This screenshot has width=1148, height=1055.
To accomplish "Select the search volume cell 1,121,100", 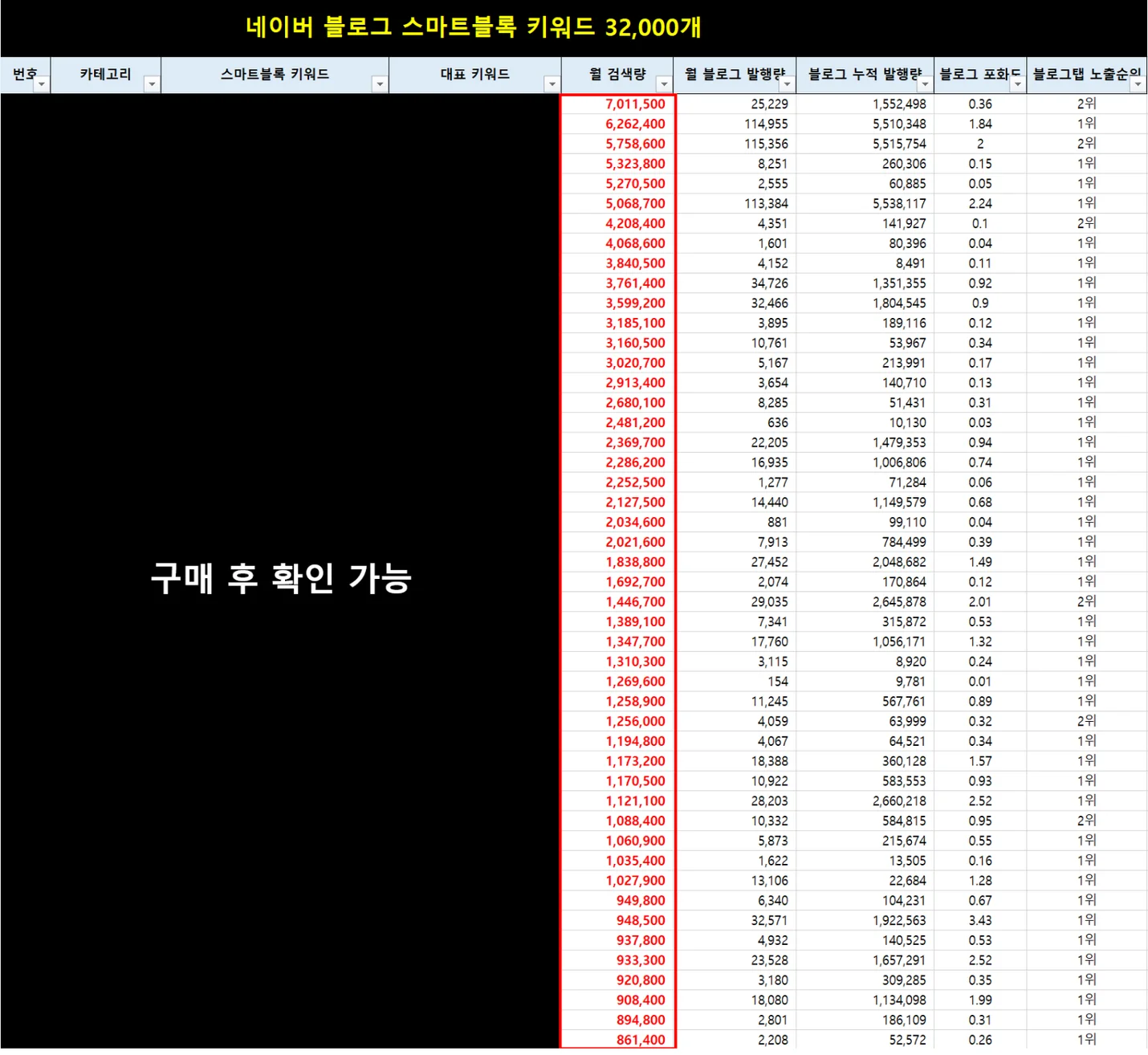I will click(x=617, y=801).
